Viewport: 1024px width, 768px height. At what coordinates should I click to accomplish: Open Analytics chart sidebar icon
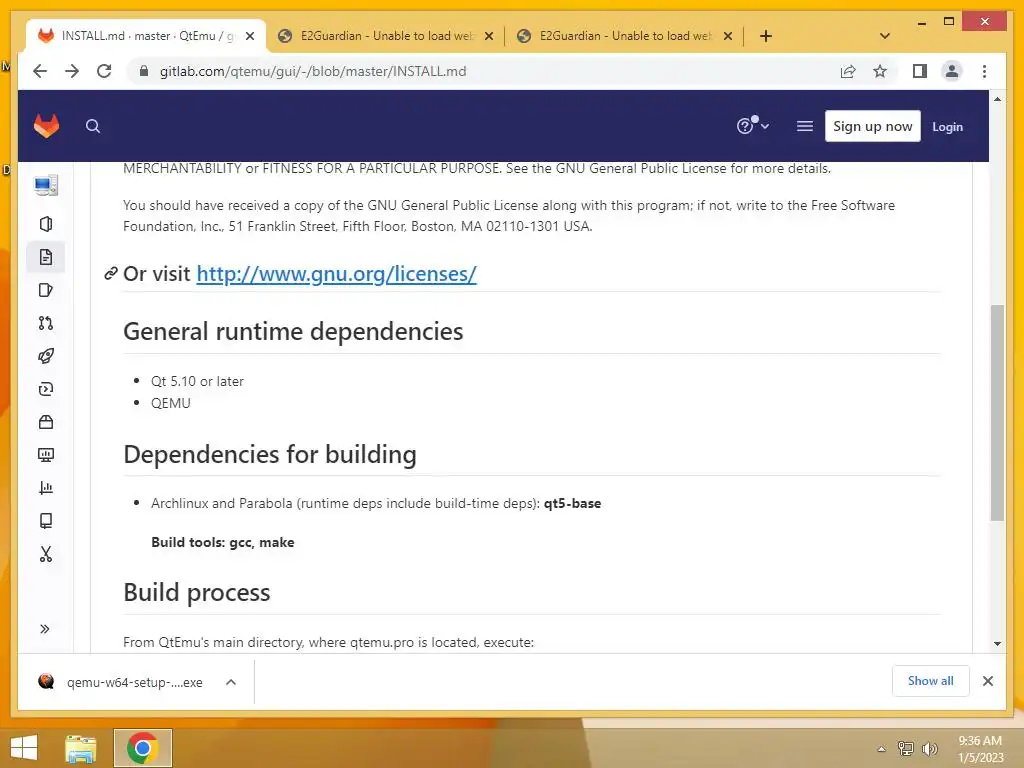[x=46, y=488]
